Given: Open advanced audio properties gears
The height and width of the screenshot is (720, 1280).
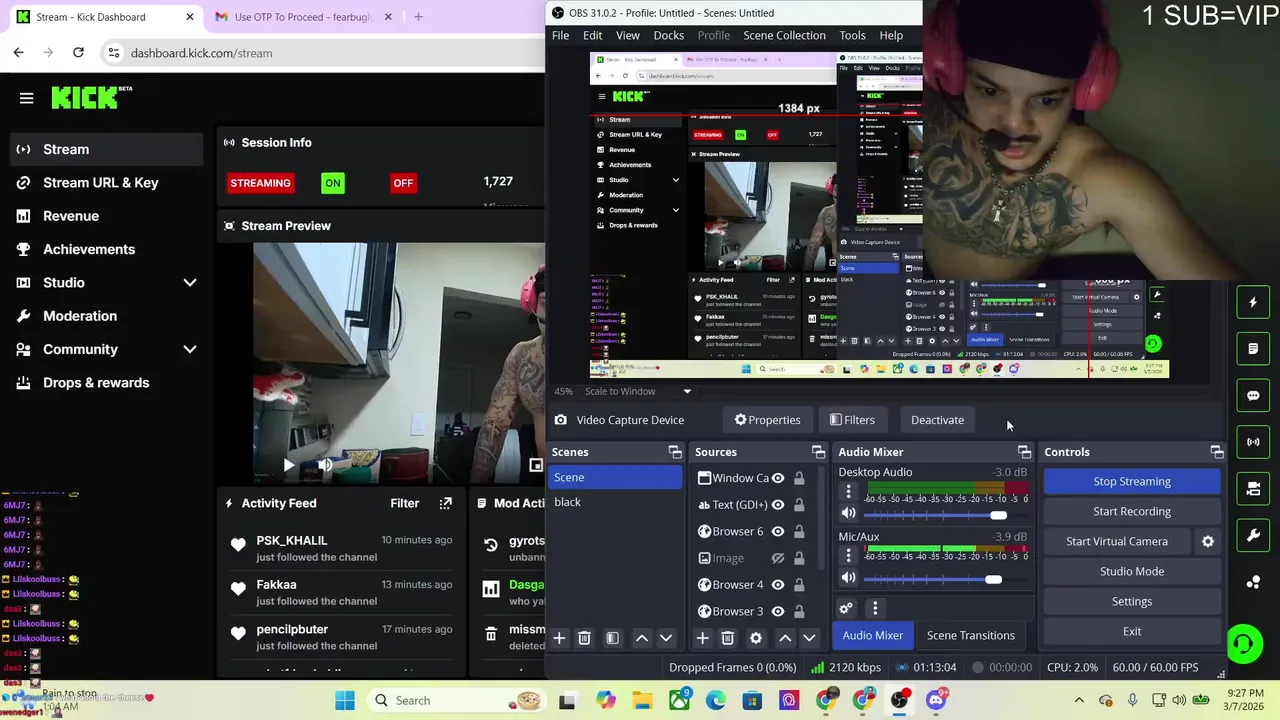Looking at the screenshot, I should coord(846,608).
